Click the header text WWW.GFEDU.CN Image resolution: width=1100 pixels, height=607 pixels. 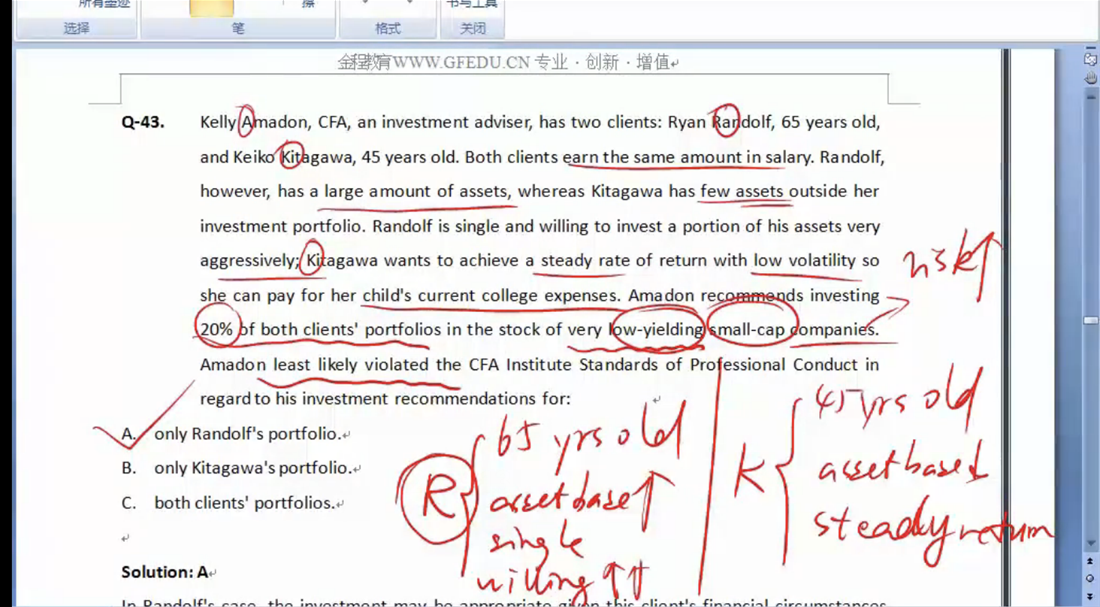461,62
